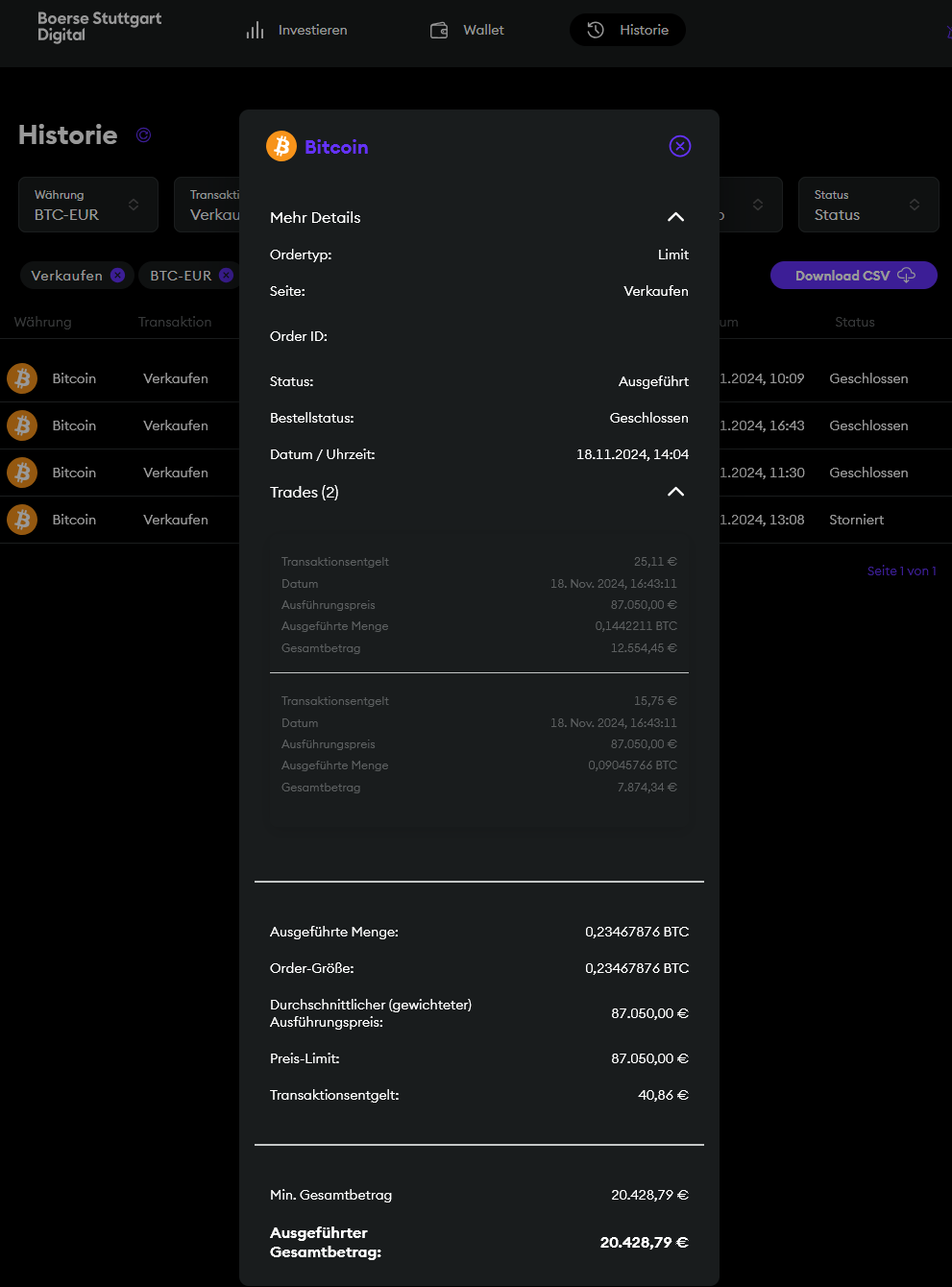Open the Status filter dropdown

pos(867,205)
